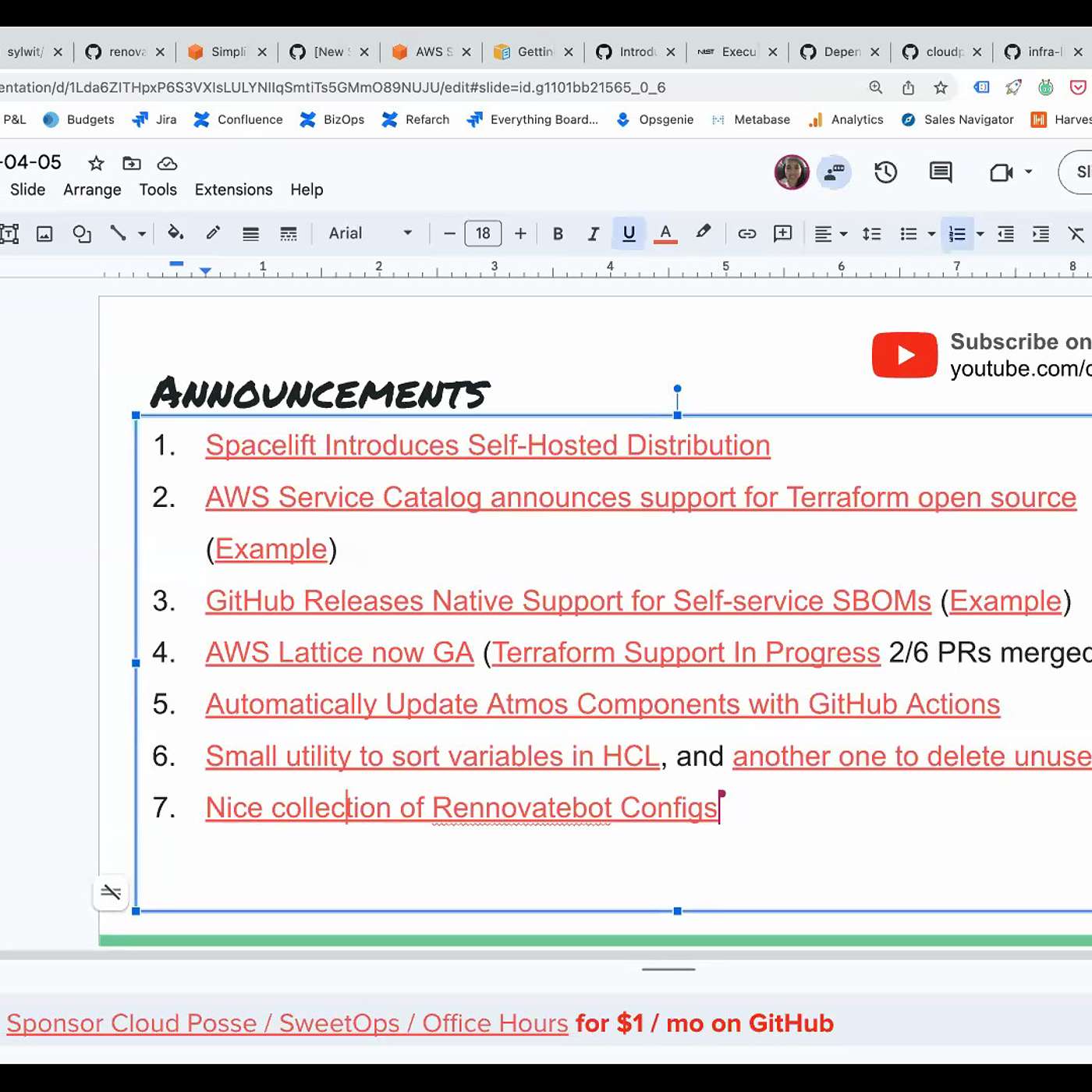
Task: Toggle Bold formatting
Action: point(558,234)
